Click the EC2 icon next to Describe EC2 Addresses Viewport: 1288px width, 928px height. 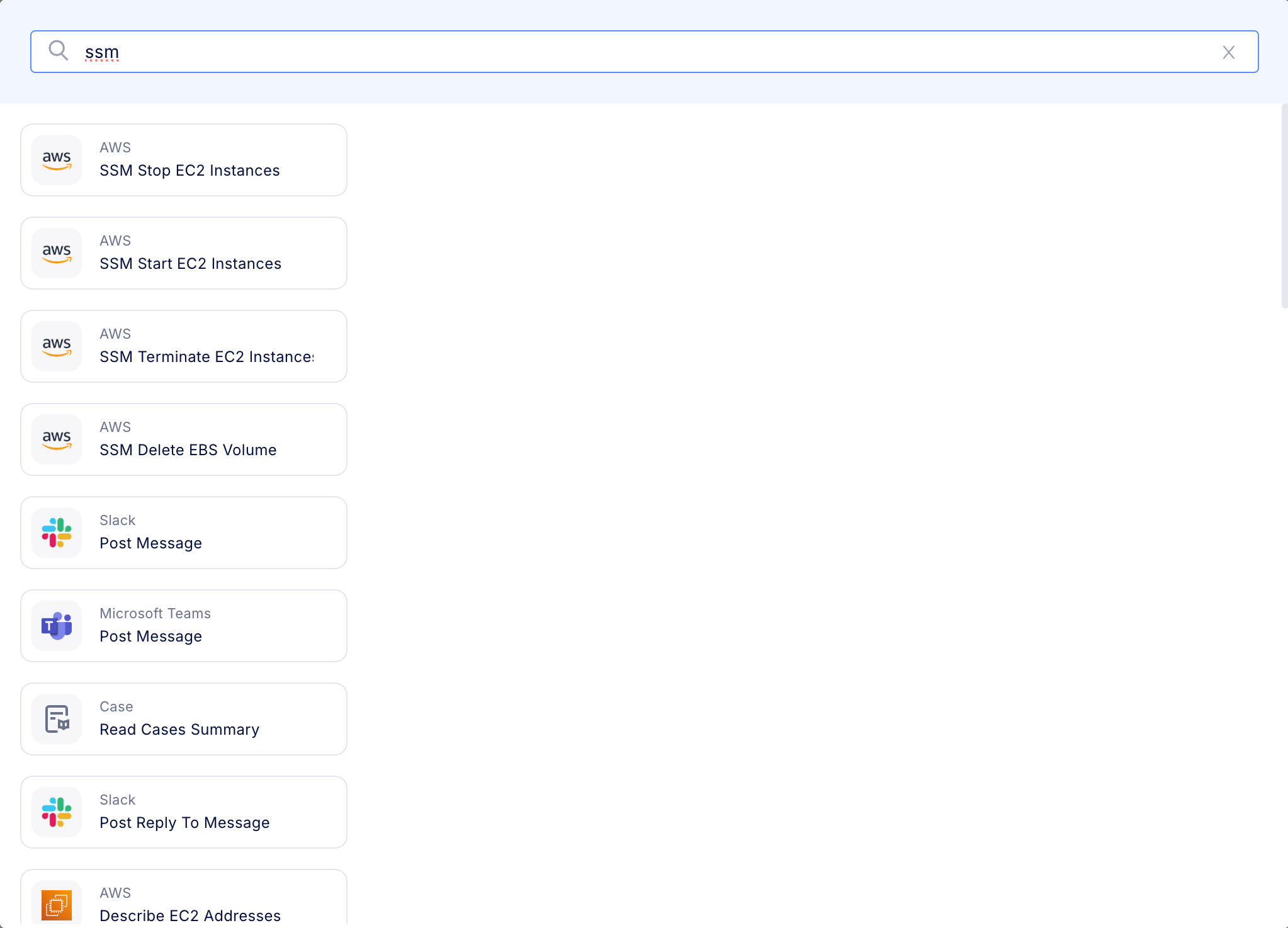point(56,905)
